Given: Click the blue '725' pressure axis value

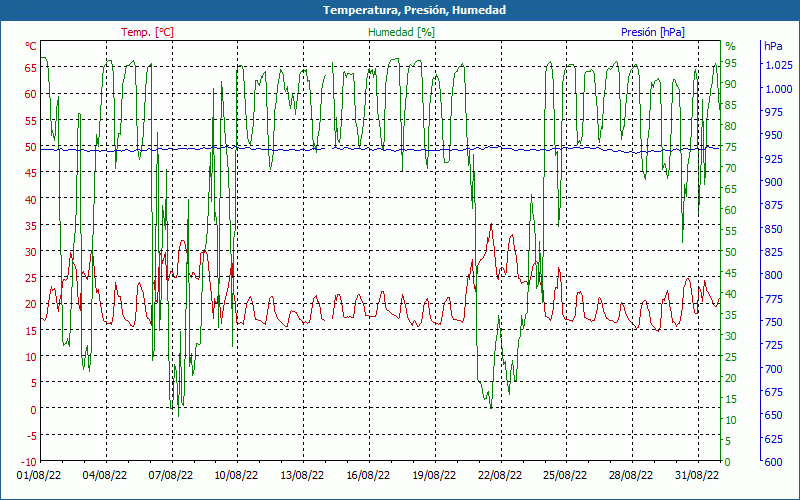Looking at the screenshot, I should 773,345.
